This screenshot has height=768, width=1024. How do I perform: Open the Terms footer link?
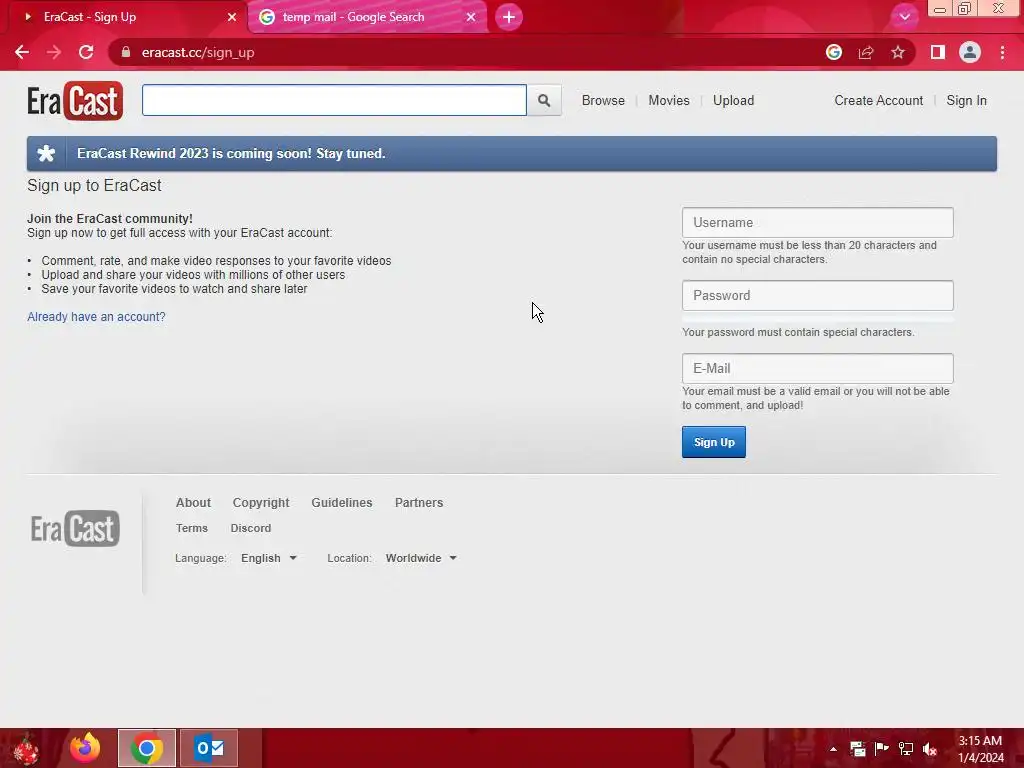tap(191, 528)
